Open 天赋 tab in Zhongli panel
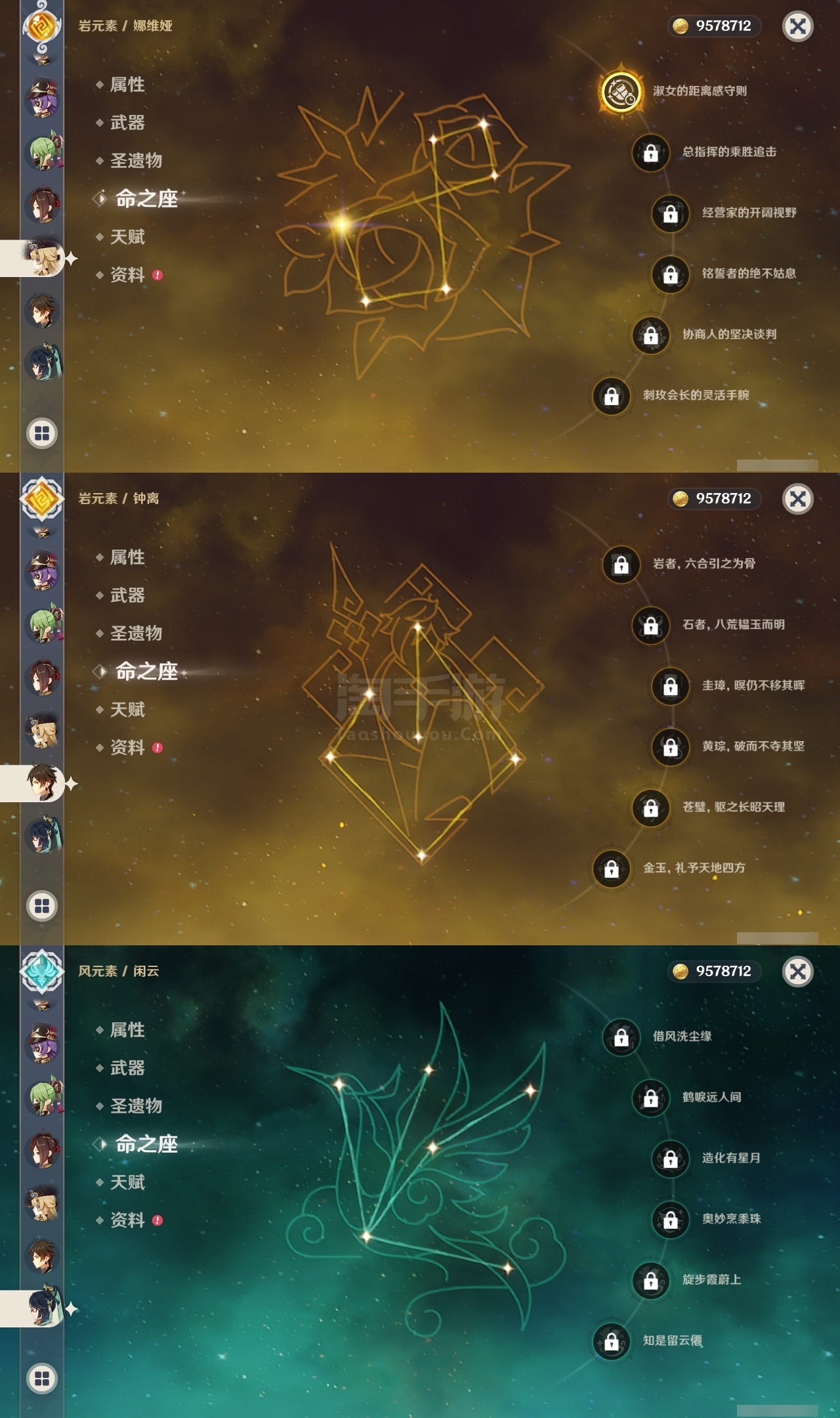Image resolution: width=840 pixels, height=1418 pixels. 127,710
